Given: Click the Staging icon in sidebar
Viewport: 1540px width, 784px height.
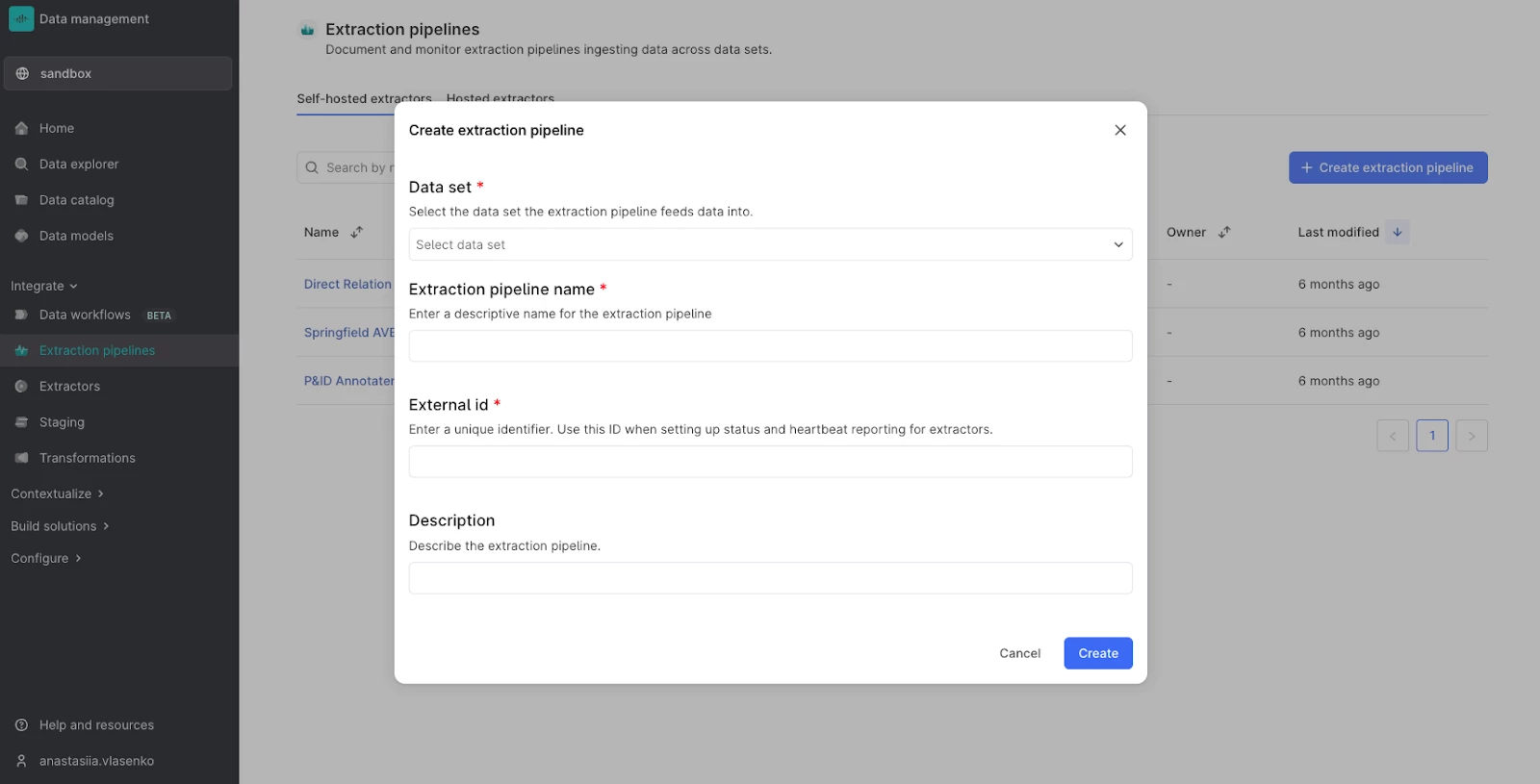Looking at the screenshot, I should (x=21, y=422).
